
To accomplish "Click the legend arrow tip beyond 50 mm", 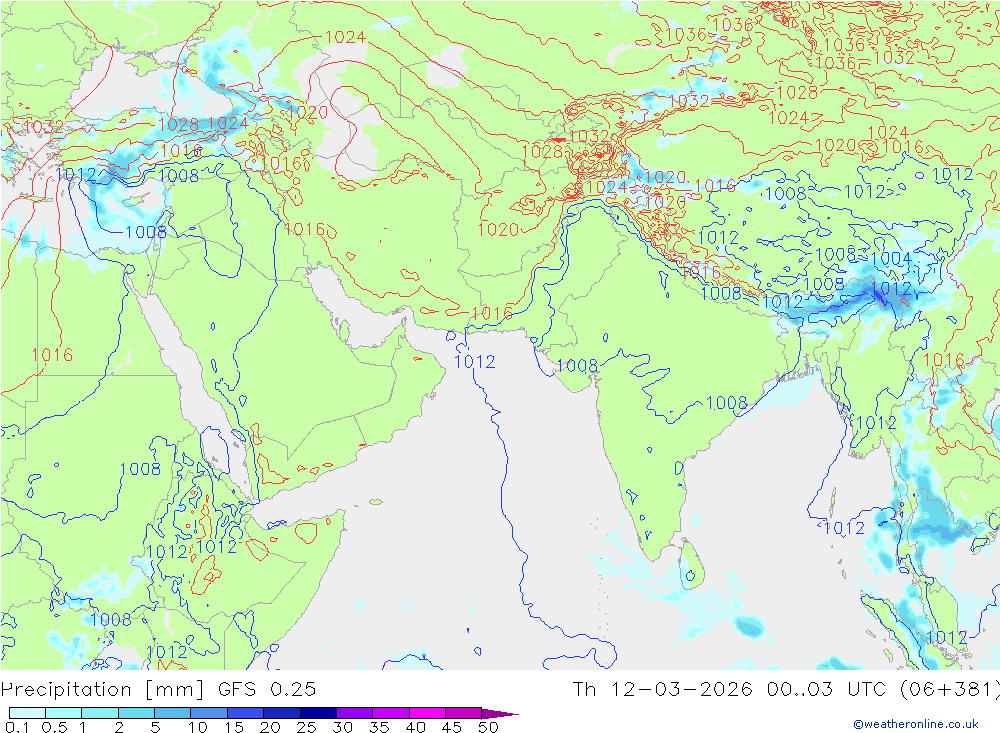I will click(501, 713).
